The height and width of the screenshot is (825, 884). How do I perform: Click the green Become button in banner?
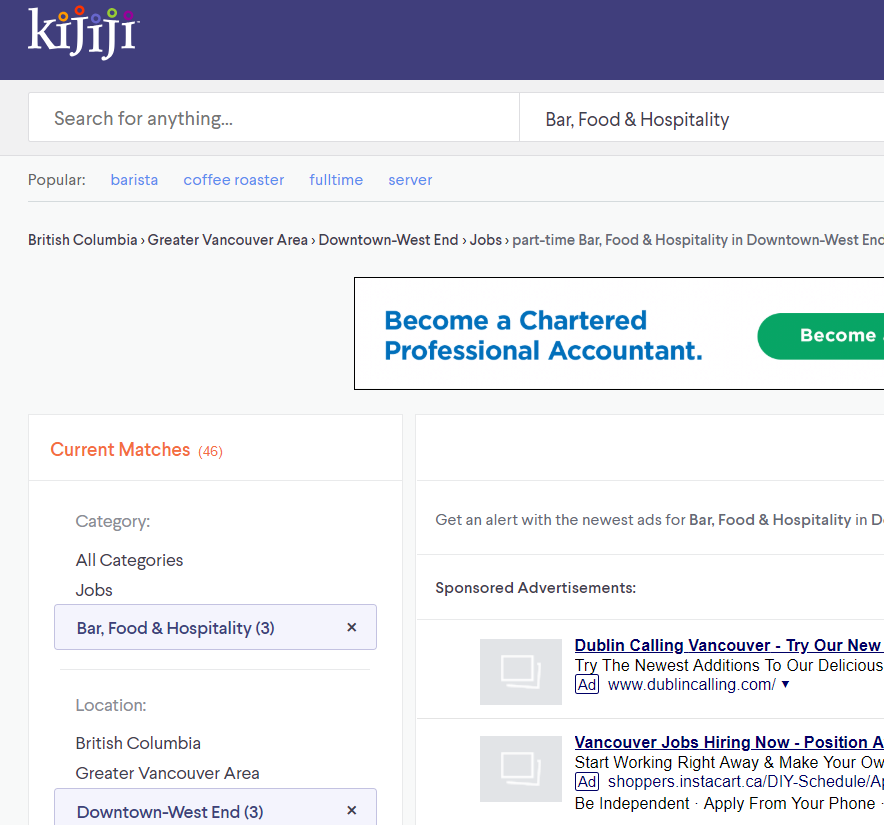click(x=820, y=336)
